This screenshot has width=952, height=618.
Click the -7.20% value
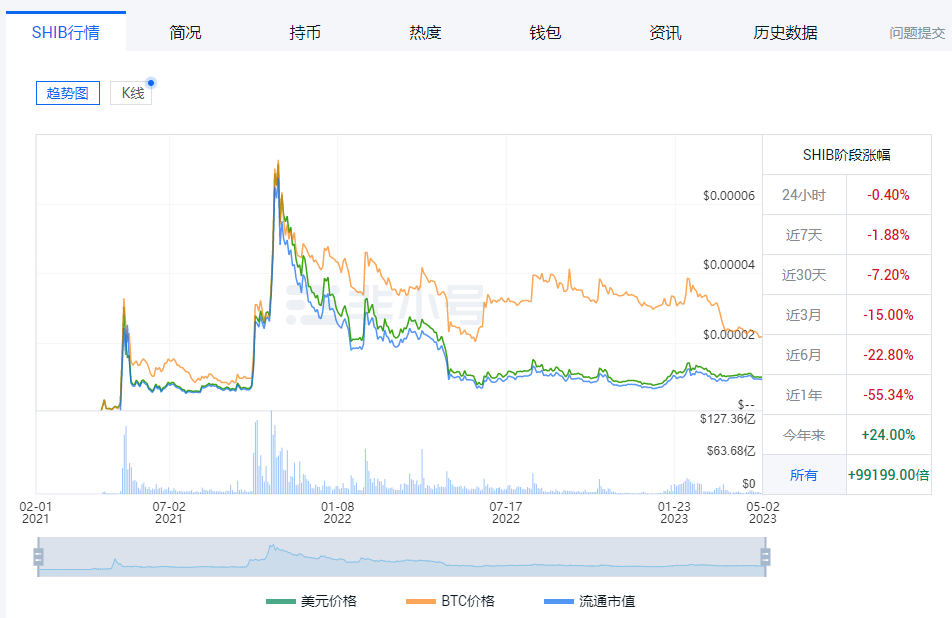[x=888, y=275]
